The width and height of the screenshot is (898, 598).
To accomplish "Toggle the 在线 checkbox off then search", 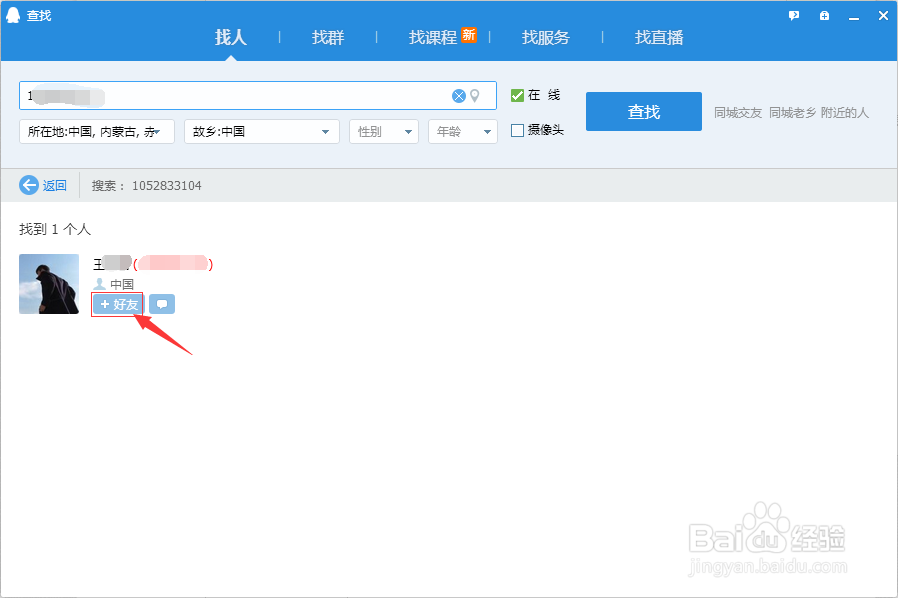I will (x=518, y=94).
